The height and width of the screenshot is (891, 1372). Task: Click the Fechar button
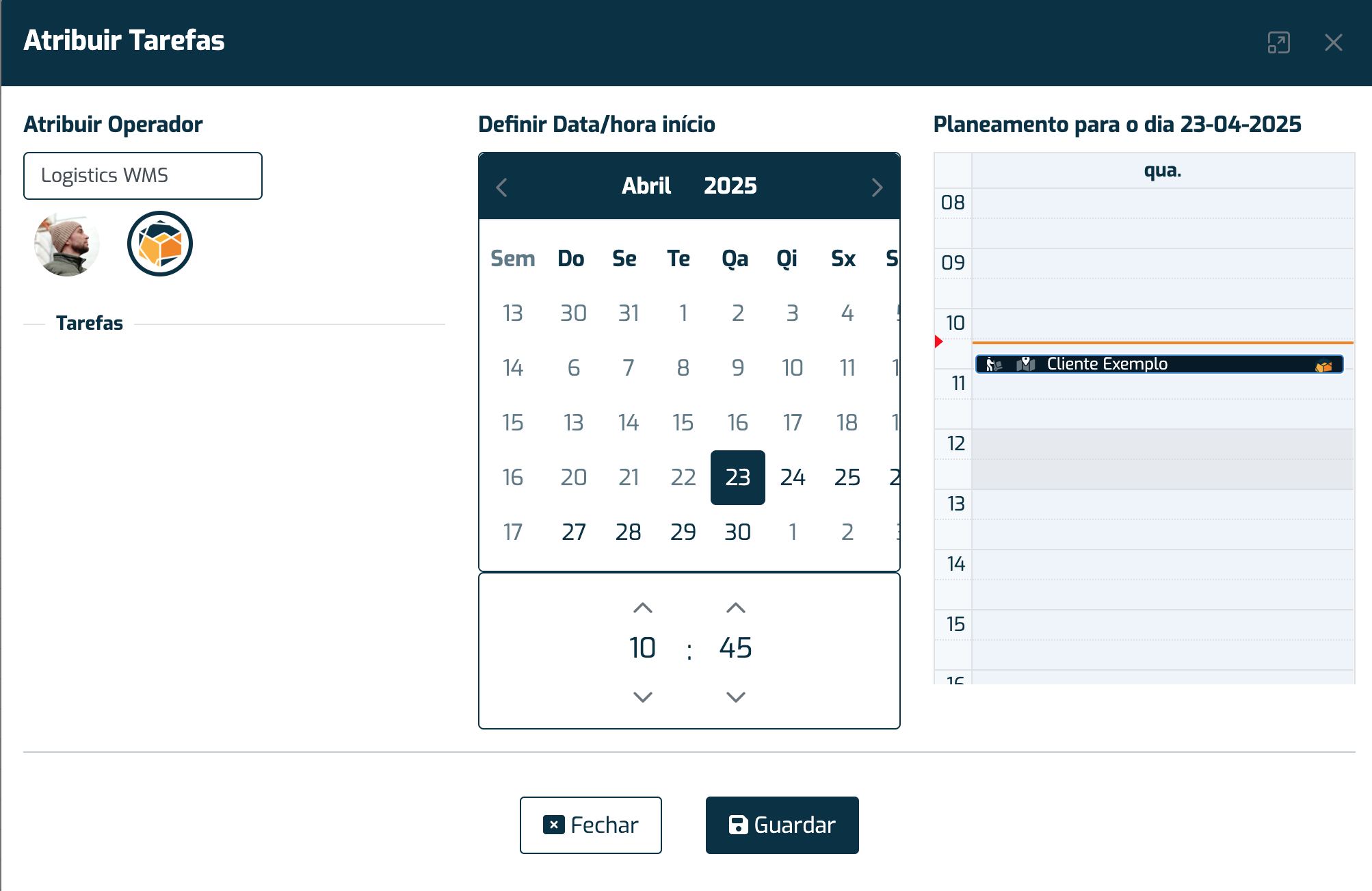click(591, 825)
